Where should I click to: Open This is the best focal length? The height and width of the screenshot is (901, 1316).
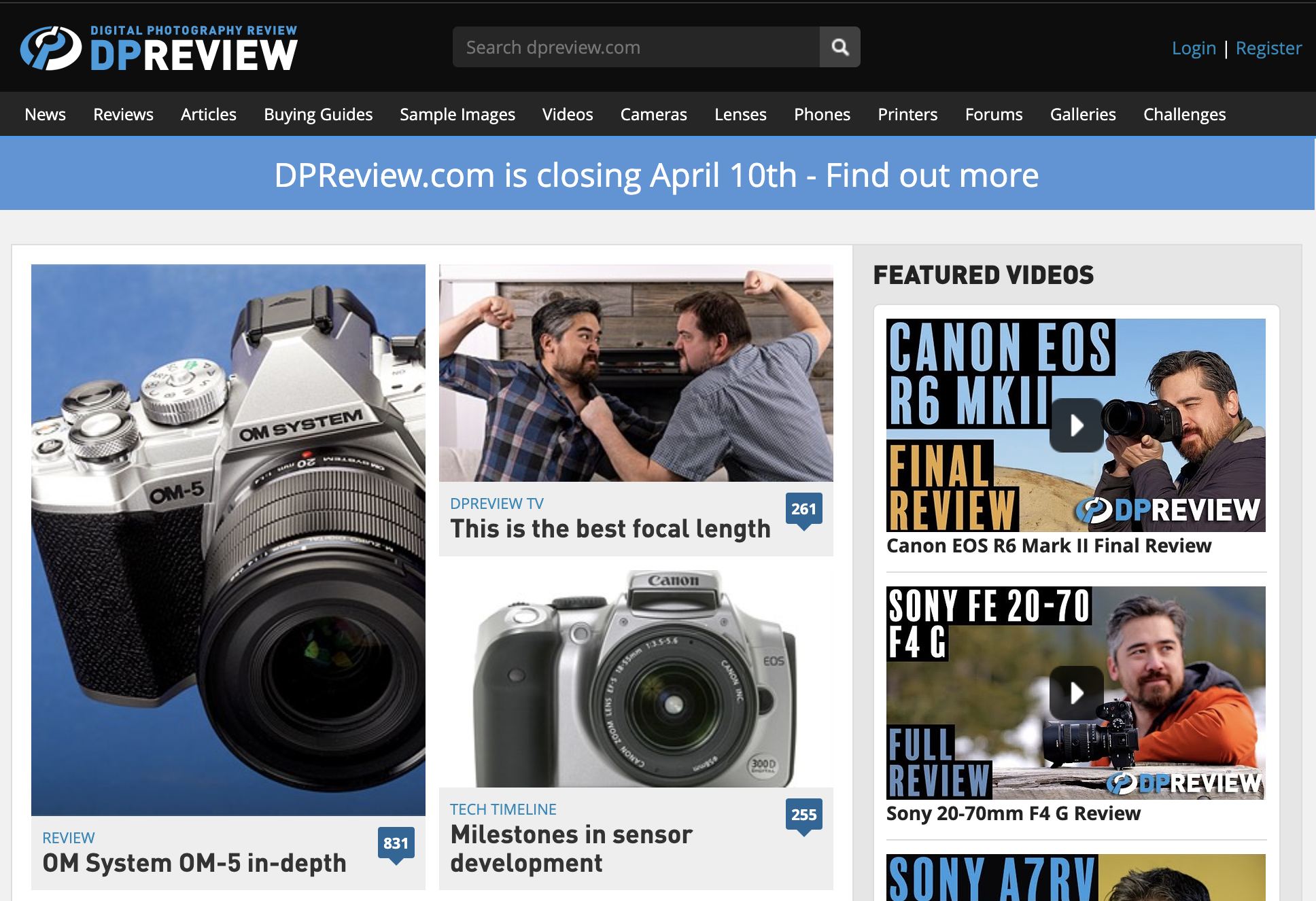610,529
